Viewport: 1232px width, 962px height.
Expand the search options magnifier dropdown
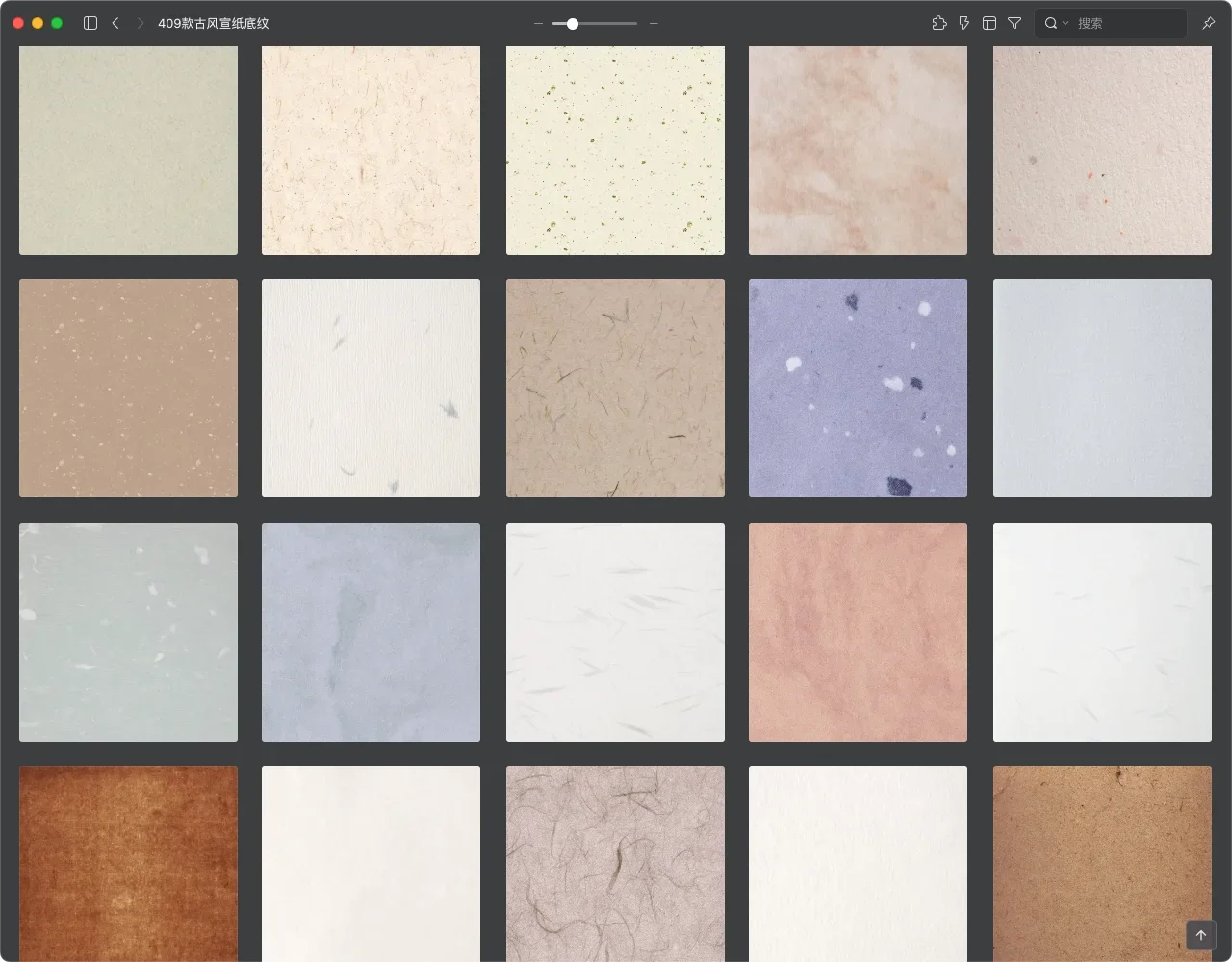click(1056, 23)
